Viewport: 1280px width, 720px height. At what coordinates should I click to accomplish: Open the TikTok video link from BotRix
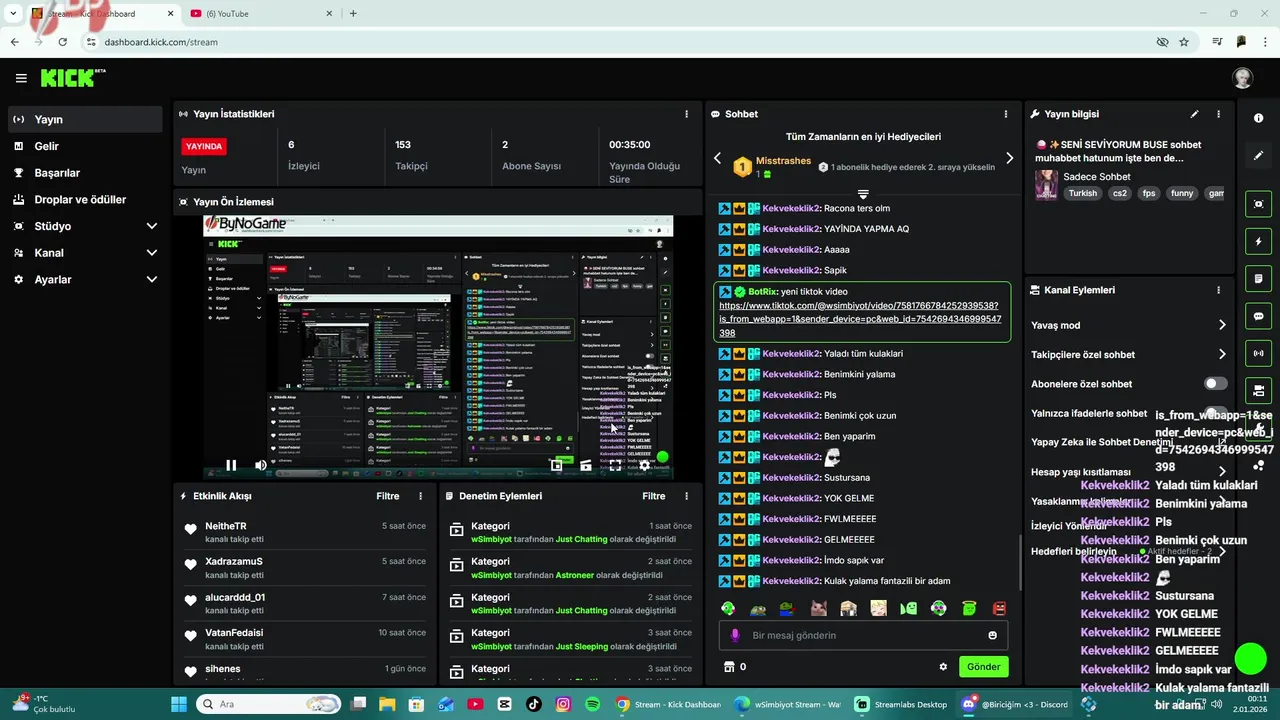coord(860,319)
